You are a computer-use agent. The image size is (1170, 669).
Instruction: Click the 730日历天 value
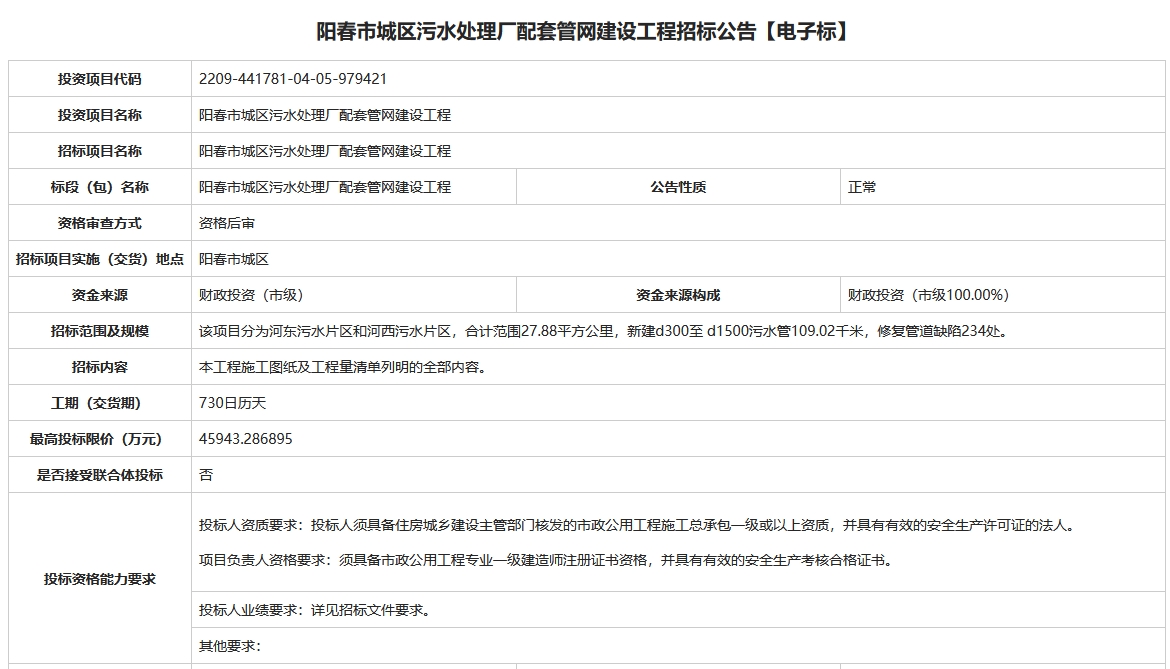coord(233,403)
